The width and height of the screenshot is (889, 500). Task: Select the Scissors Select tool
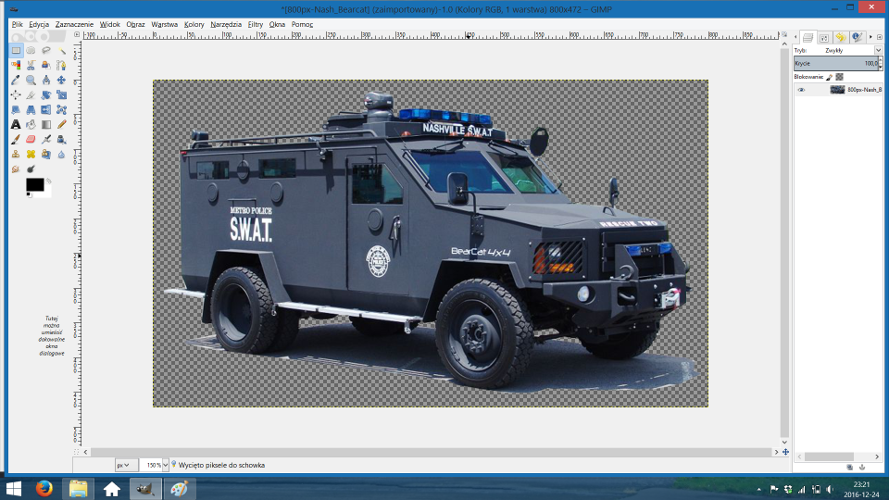(31, 65)
